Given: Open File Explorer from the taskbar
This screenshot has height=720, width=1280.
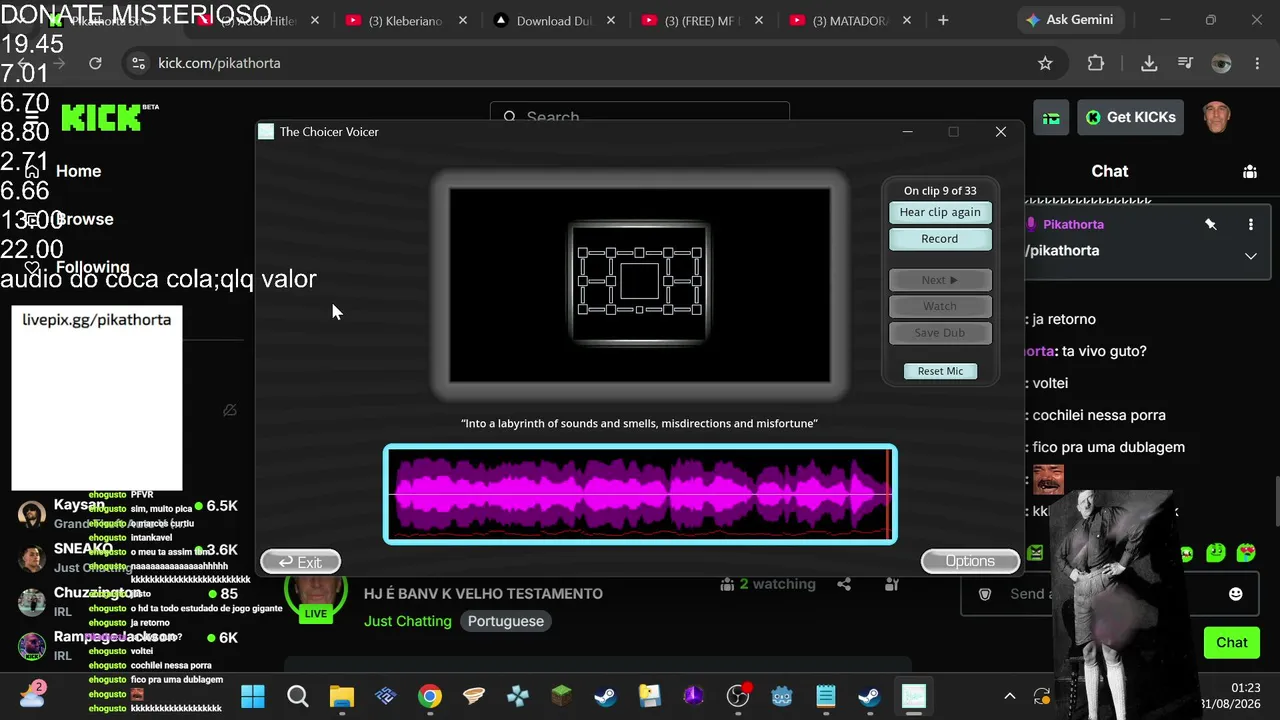Looking at the screenshot, I should pos(342,696).
